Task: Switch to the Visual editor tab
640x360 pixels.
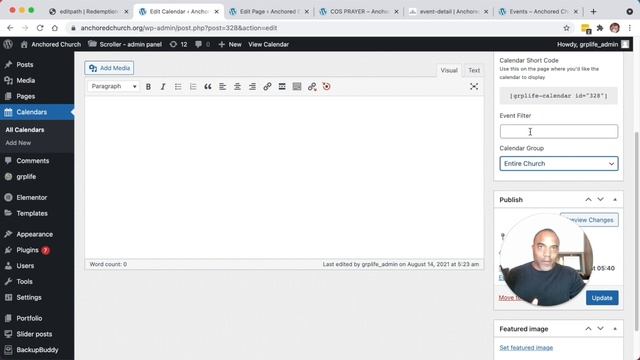Action: click(x=449, y=70)
